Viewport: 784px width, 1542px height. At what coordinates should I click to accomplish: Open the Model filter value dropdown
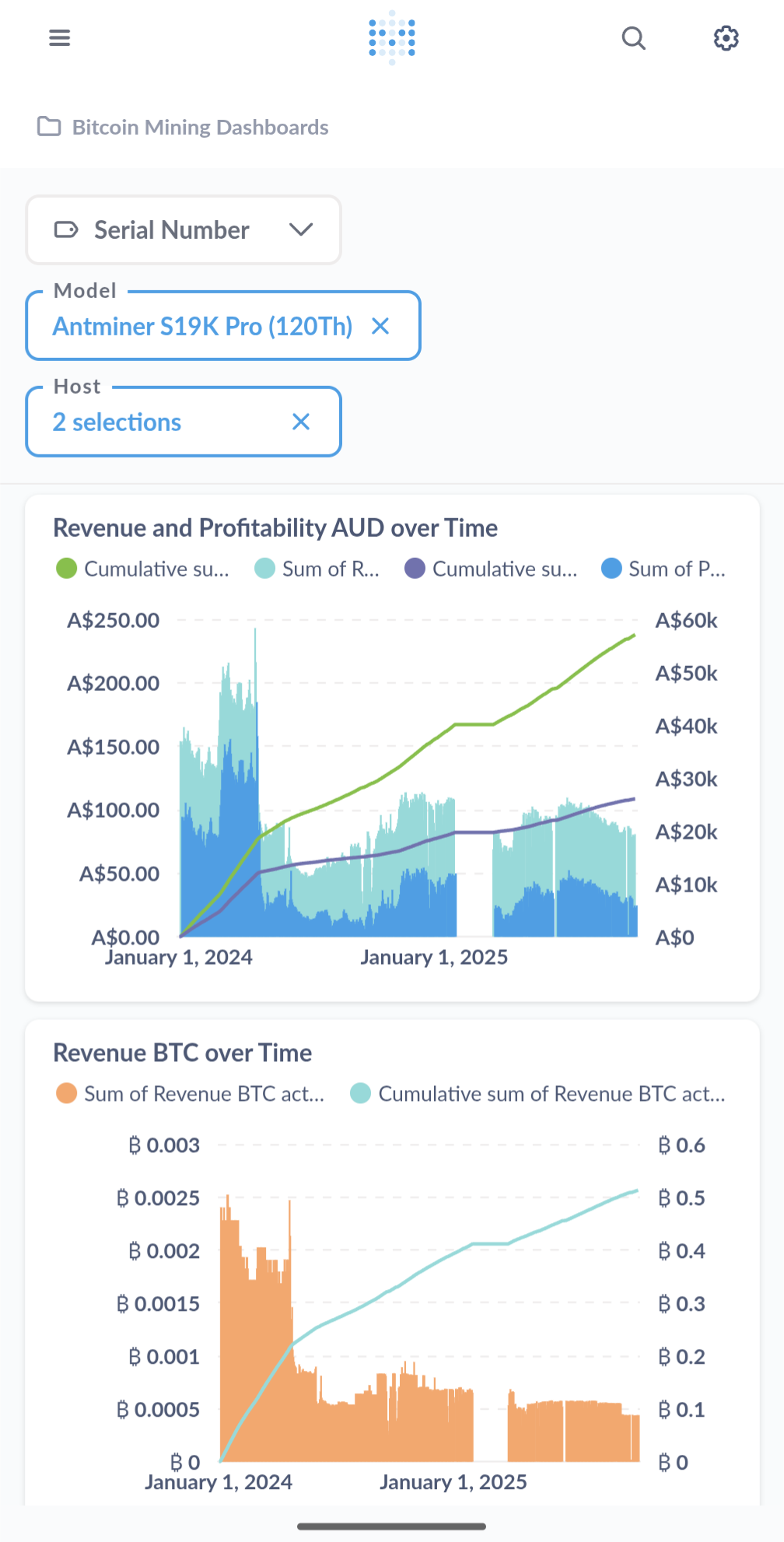click(202, 327)
